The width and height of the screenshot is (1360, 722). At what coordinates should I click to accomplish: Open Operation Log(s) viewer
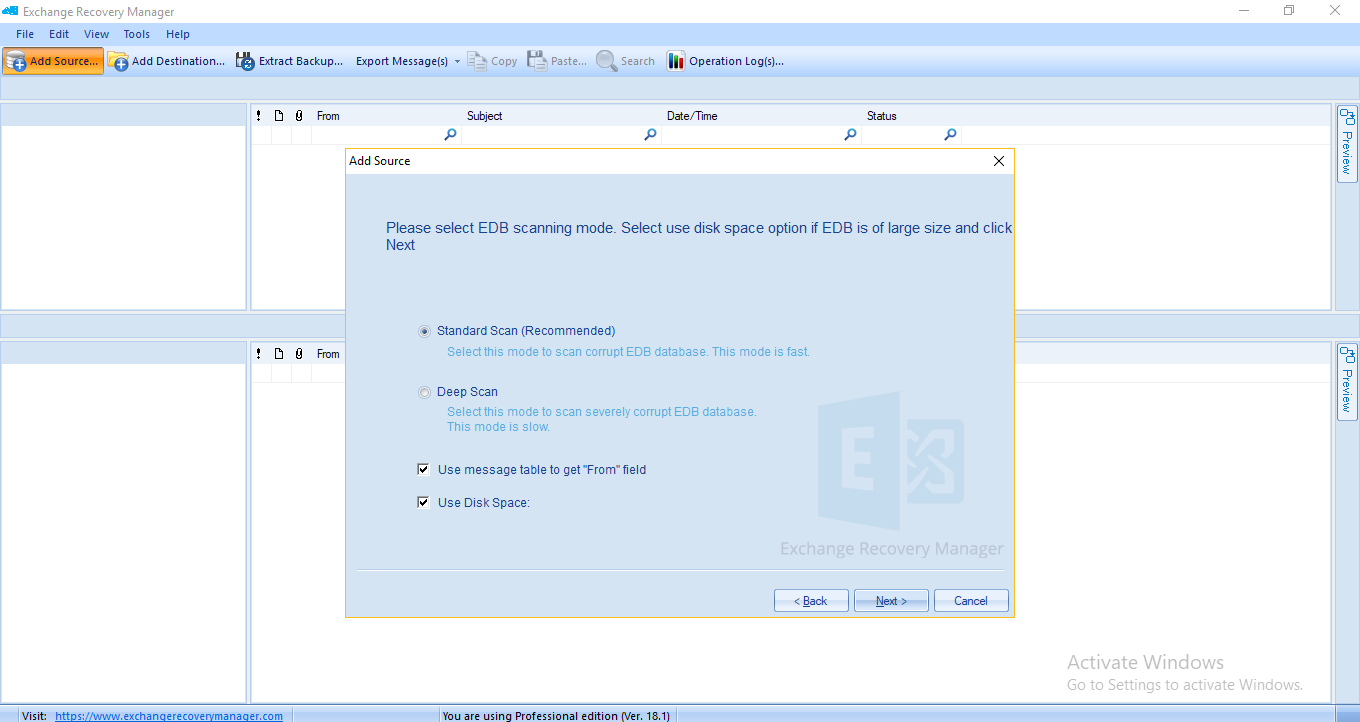[725, 61]
